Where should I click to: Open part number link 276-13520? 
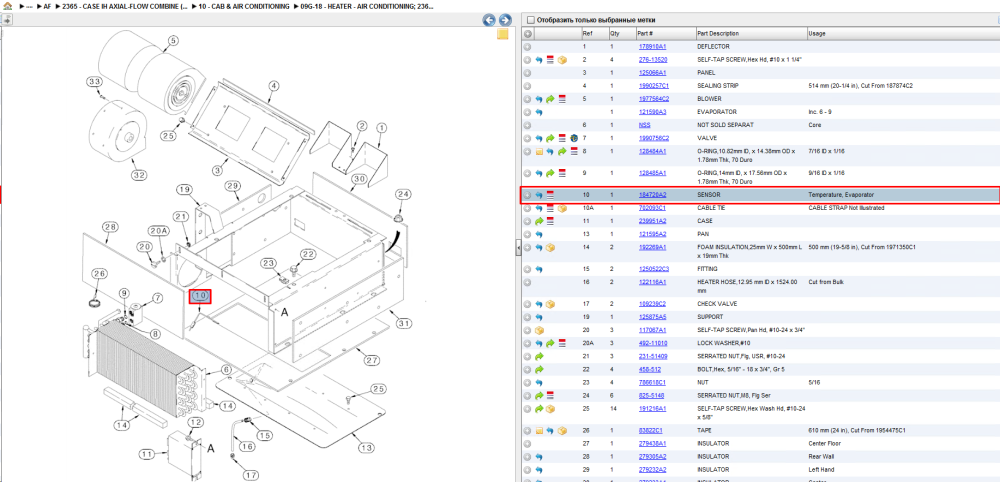click(652, 59)
